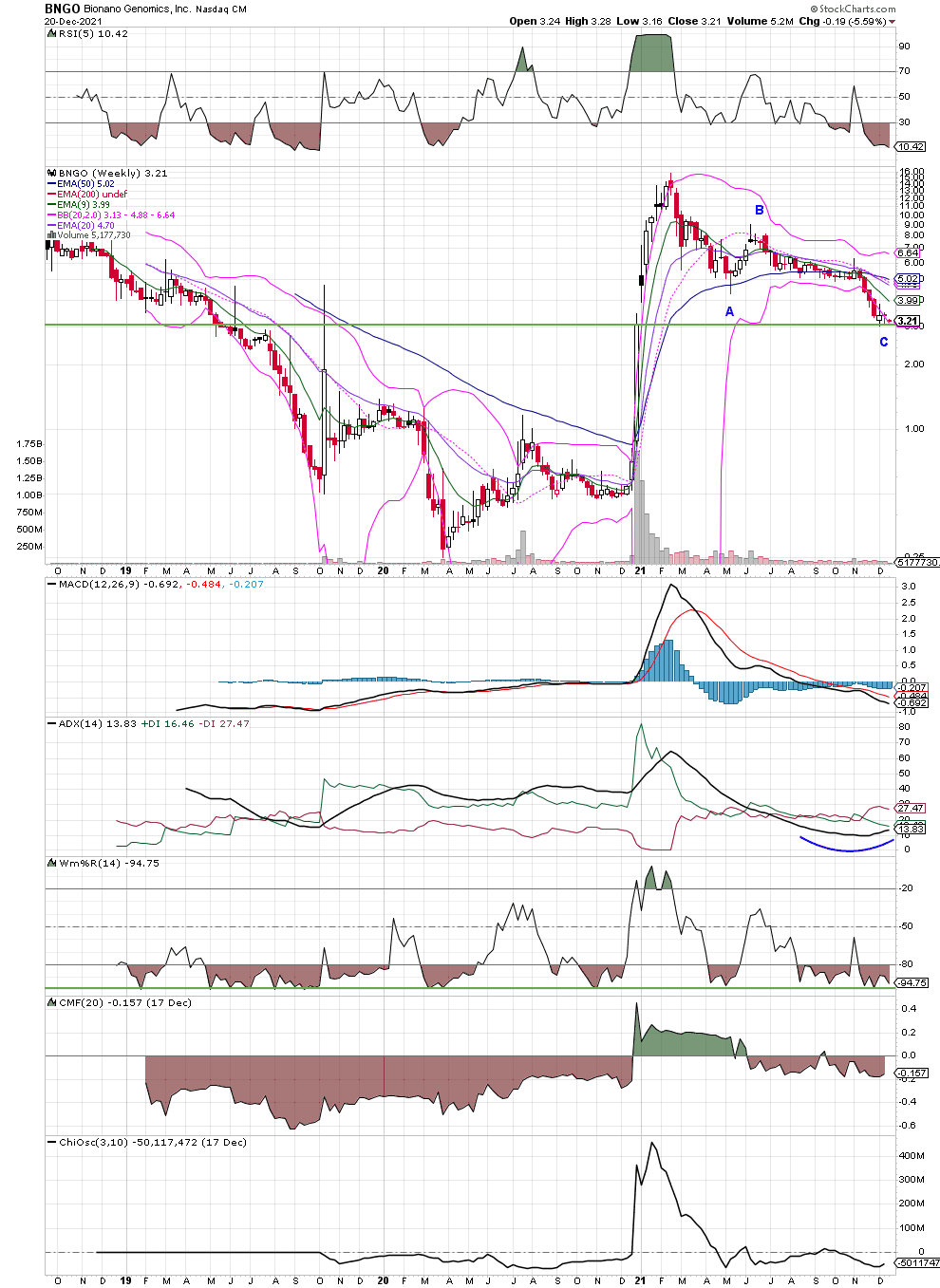Click the candlestick icon beside BNGO (Weekly)

(51, 174)
